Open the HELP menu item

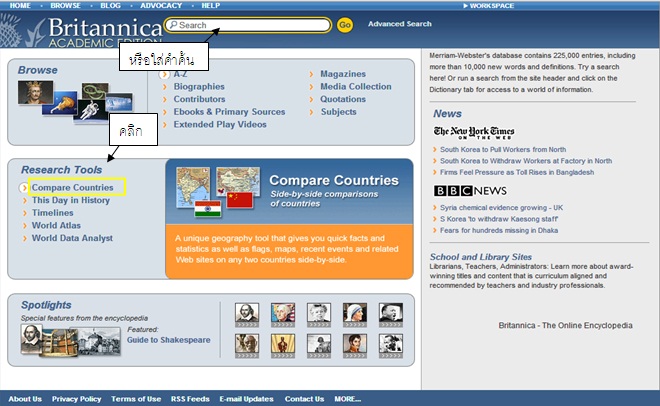tap(210, 5)
